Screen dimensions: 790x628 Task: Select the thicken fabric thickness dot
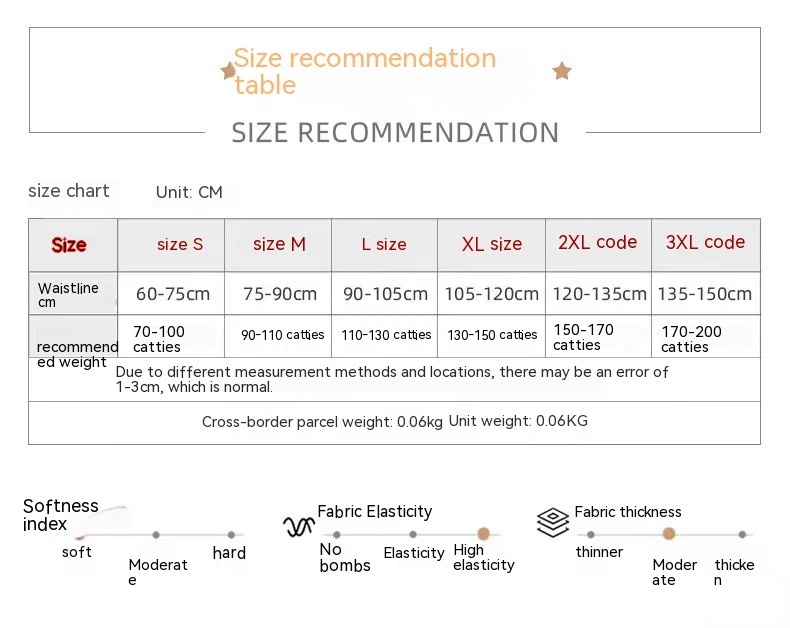pos(742,535)
